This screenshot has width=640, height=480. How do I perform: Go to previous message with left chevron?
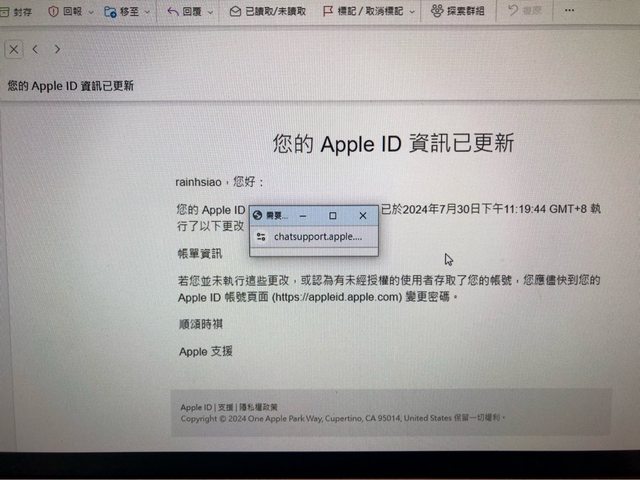pos(35,49)
